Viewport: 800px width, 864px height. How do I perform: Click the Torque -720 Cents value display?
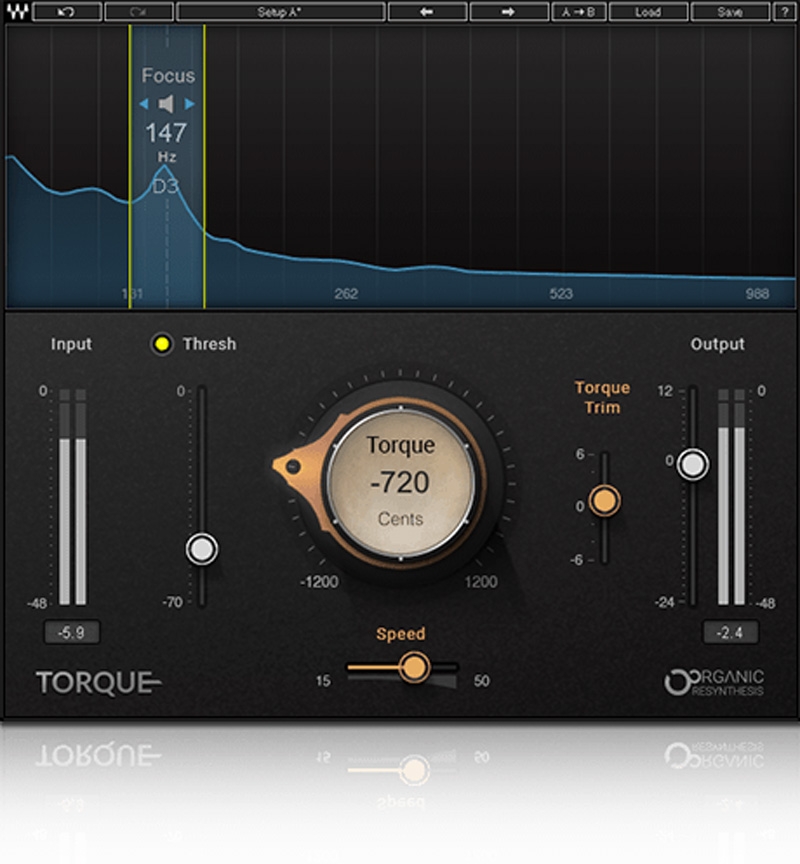pyautogui.click(x=400, y=482)
